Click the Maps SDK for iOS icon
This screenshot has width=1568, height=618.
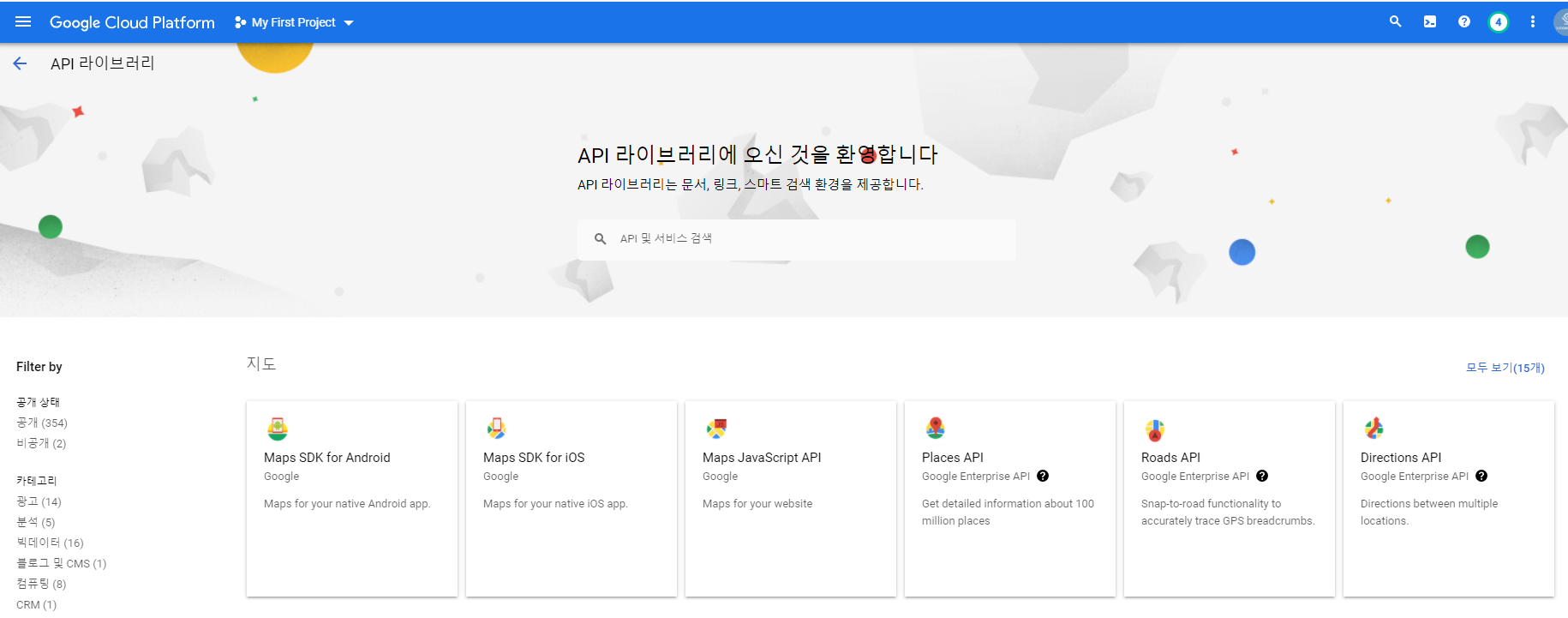click(x=496, y=428)
